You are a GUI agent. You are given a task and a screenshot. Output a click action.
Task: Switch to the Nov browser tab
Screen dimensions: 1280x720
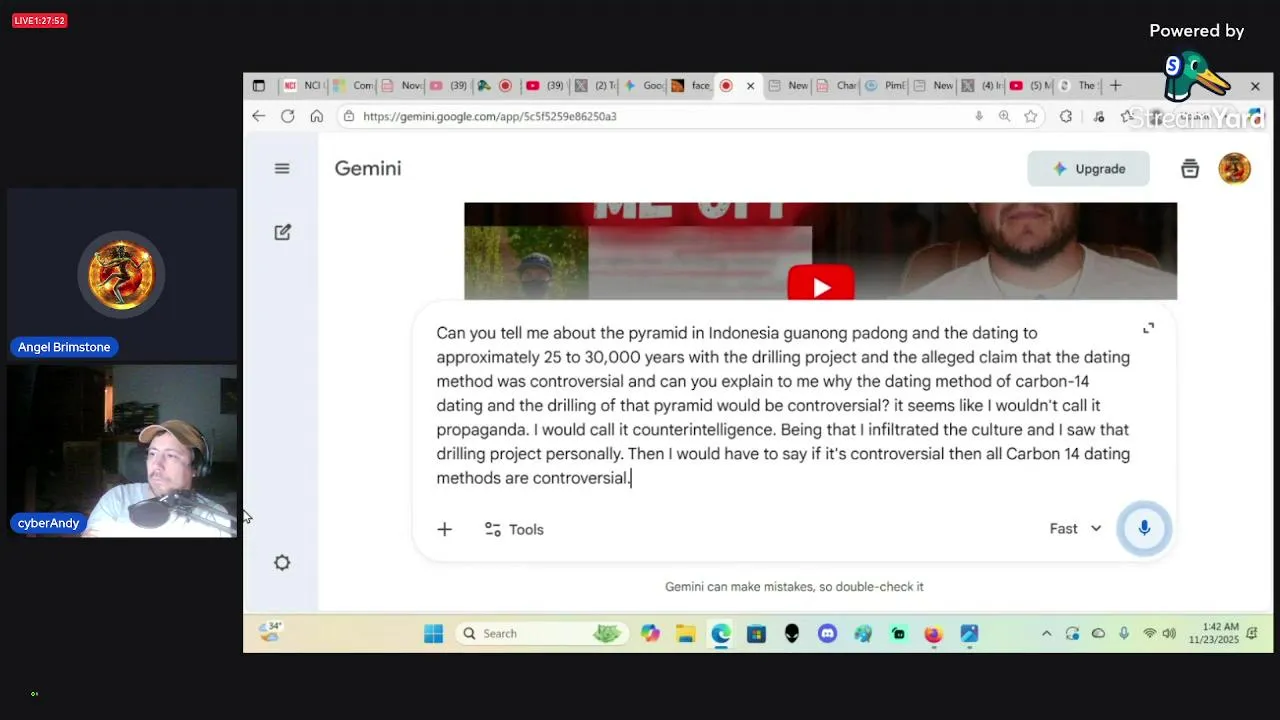401,86
